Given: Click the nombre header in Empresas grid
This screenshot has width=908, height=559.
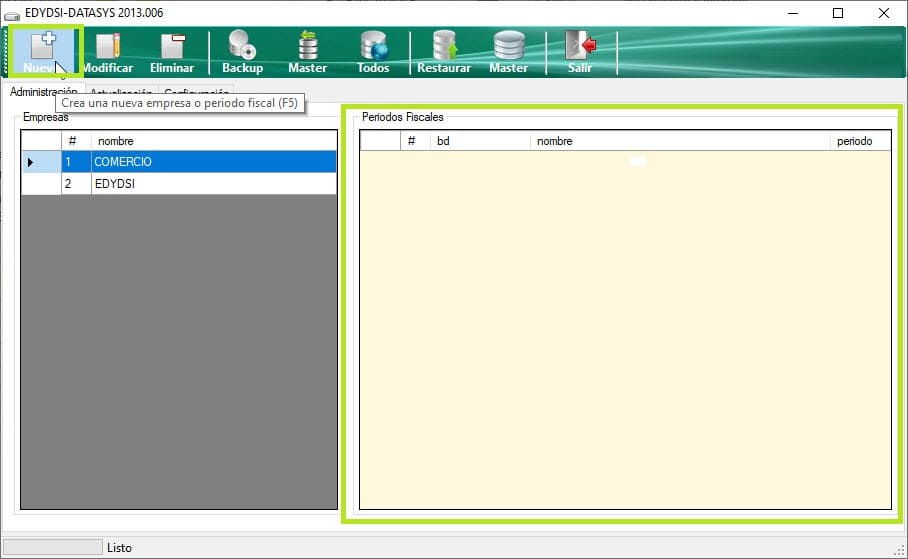Looking at the screenshot, I should [213, 141].
